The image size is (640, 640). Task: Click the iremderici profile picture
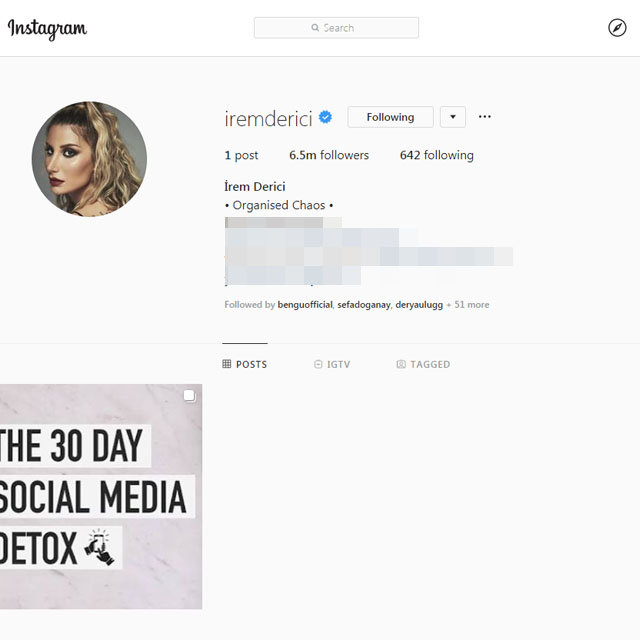89,159
